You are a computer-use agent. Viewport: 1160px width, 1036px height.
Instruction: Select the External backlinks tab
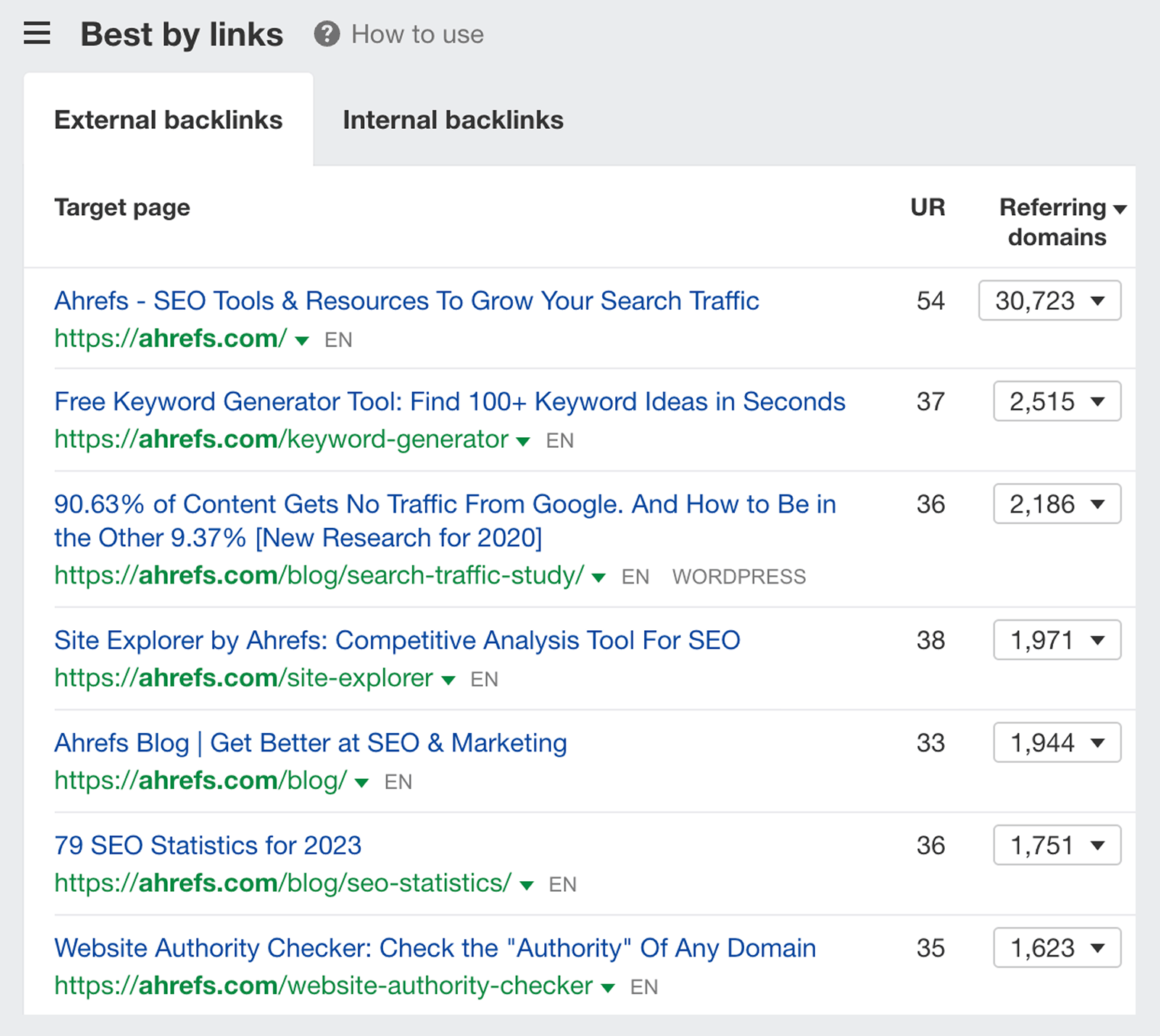click(x=168, y=120)
